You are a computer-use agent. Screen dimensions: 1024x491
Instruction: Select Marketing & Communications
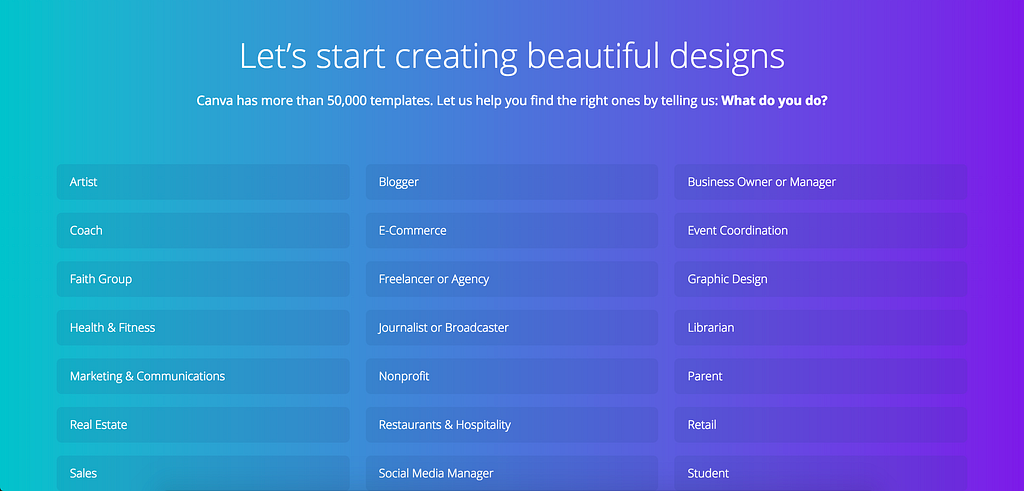[x=203, y=376]
